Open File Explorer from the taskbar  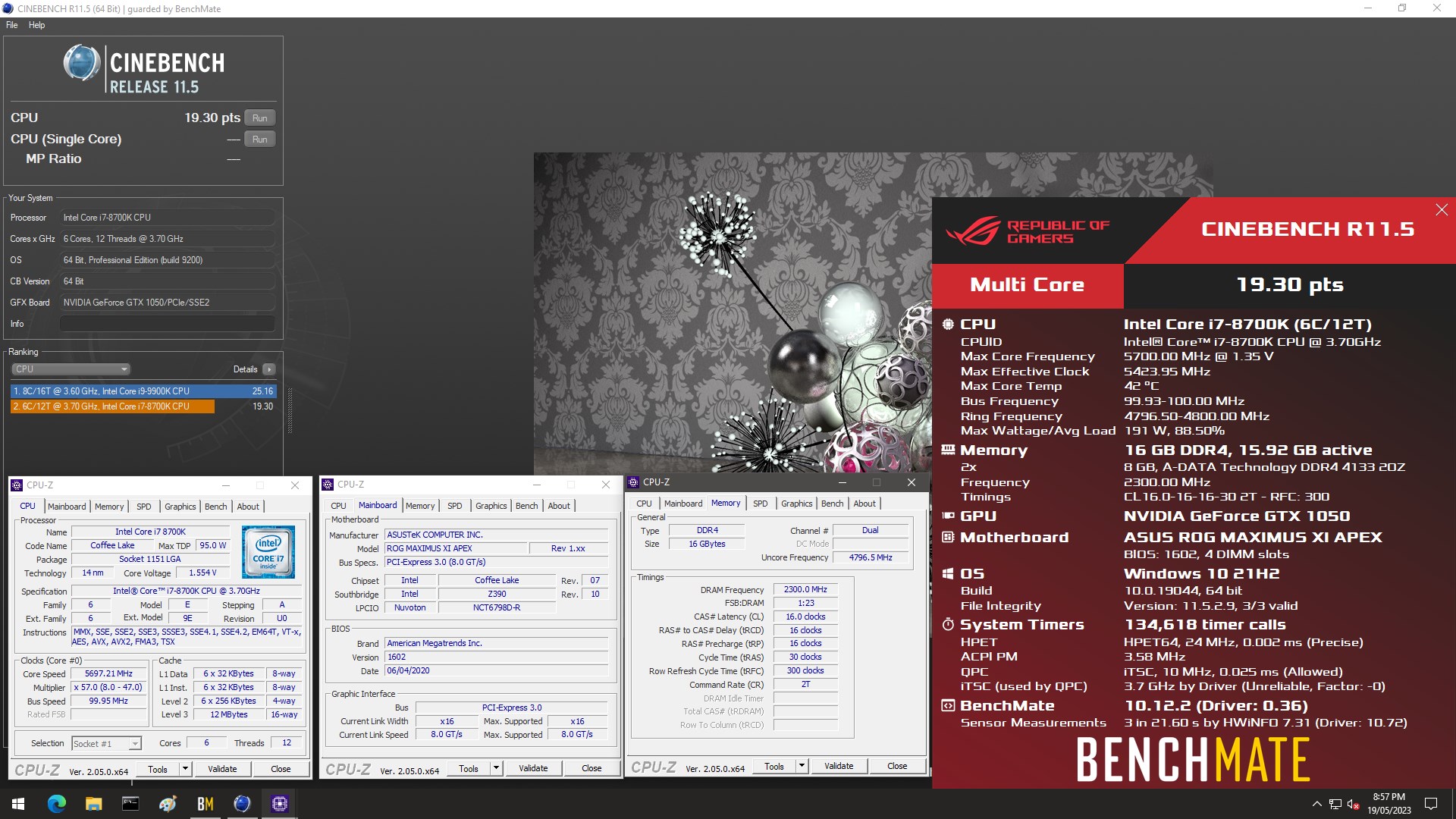[x=93, y=804]
